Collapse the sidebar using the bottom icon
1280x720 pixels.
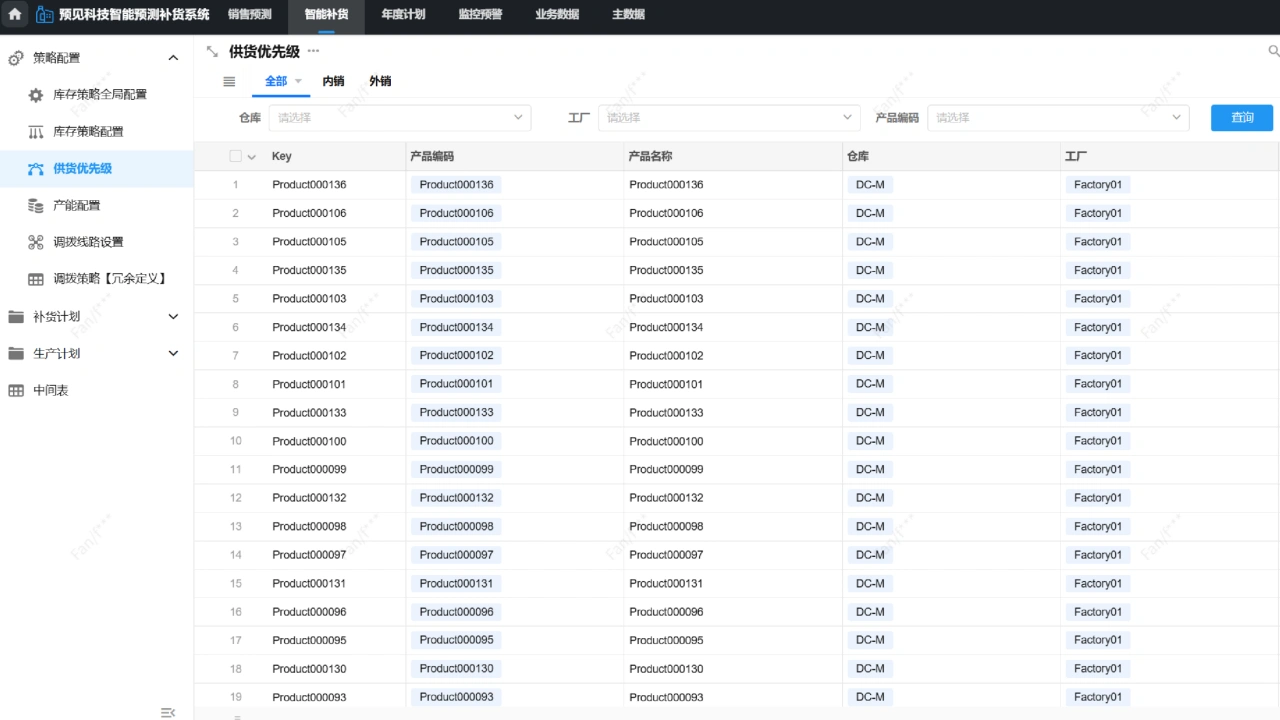click(168, 712)
